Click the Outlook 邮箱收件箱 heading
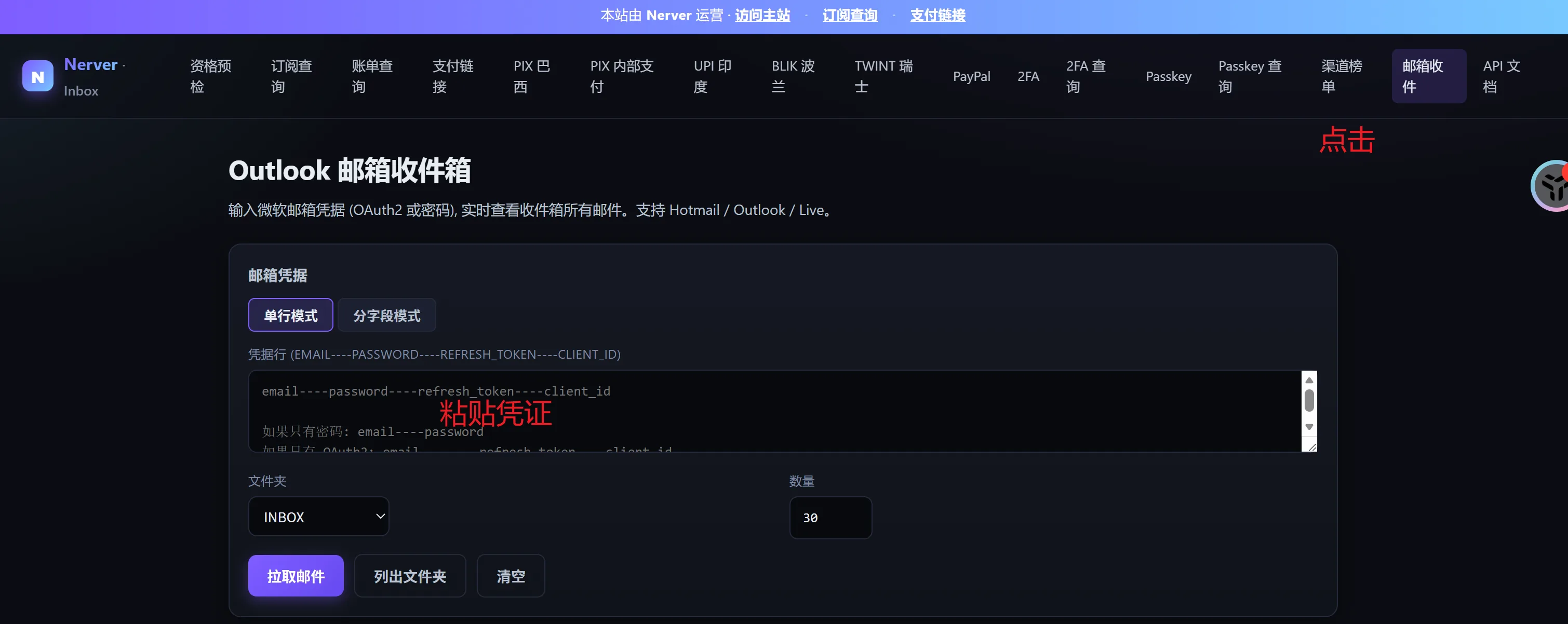1568x624 pixels. pyautogui.click(x=350, y=170)
